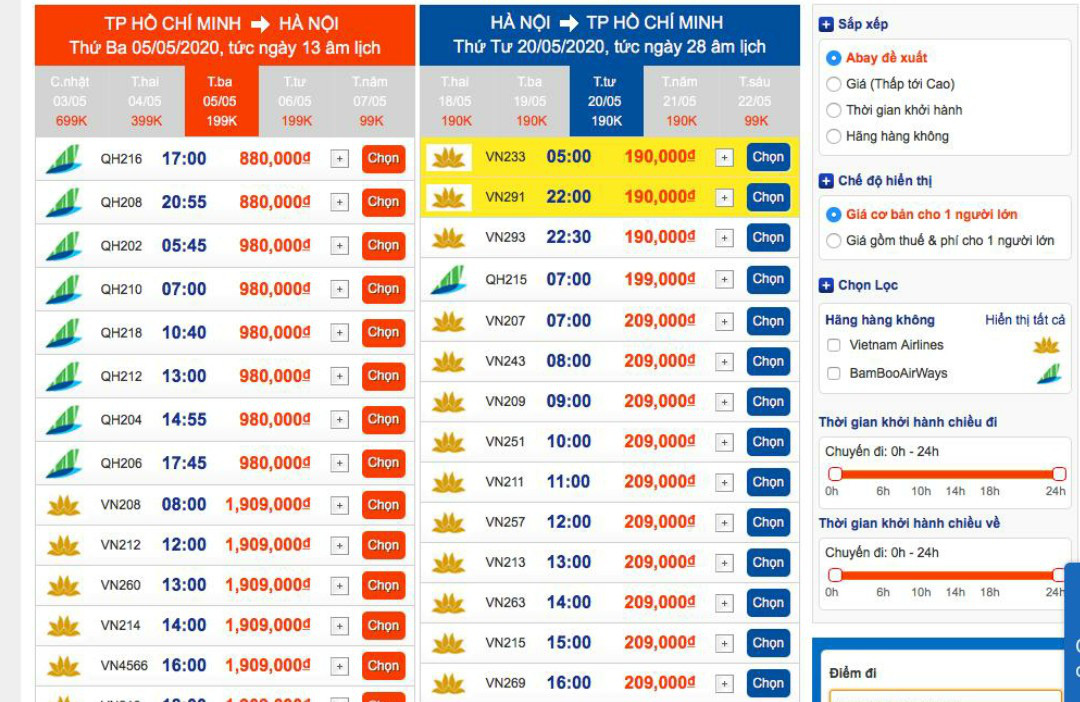The height and width of the screenshot is (702, 1080).
Task: Expand details of flight VN212 12:00
Action: pyautogui.click(x=339, y=546)
